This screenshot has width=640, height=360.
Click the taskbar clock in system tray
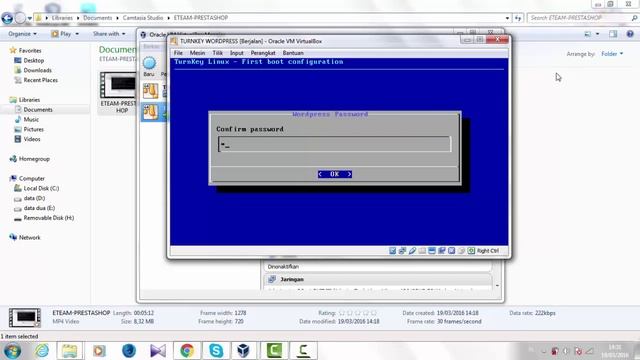coord(615,351)
